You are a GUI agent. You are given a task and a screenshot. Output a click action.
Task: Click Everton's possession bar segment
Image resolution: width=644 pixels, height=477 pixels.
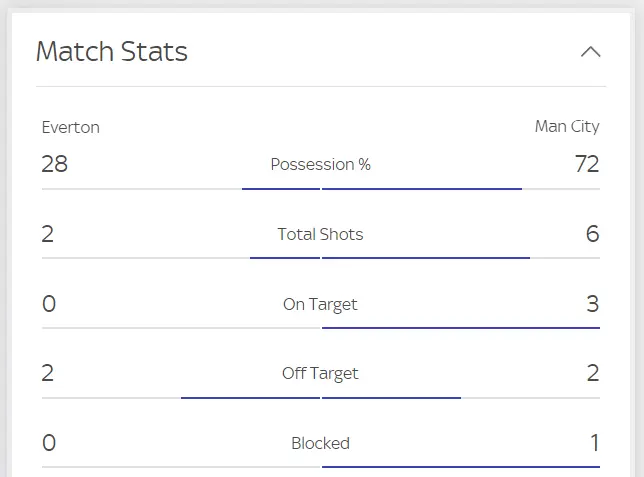(281, 188)
